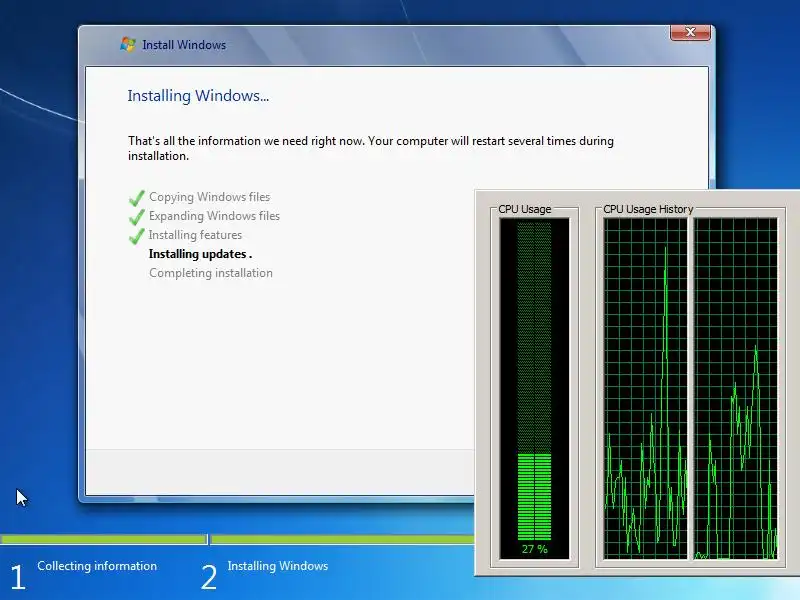Click the checkmark beside Installing features

(136, 236)
